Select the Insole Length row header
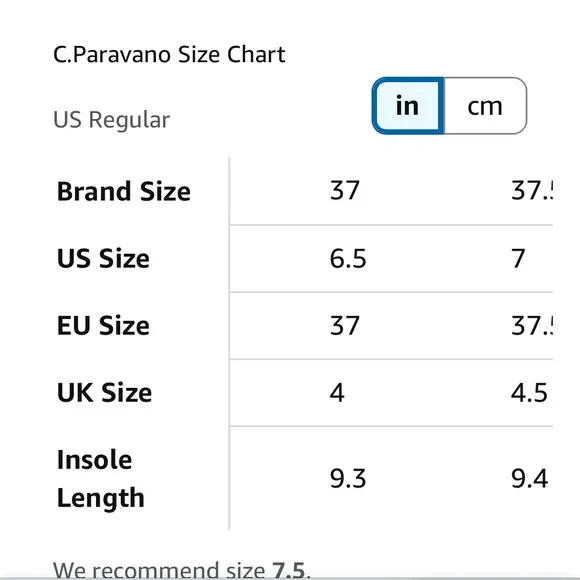 click(x=101, y=479)
